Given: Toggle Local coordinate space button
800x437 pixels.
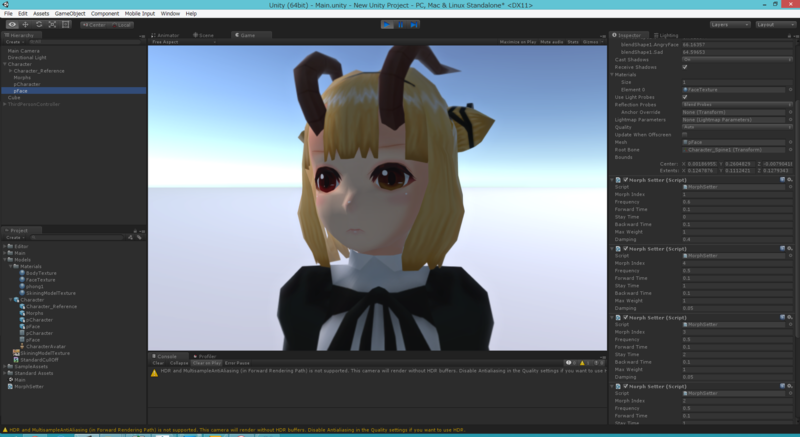Looking at the screenshot, I should 121,24.
